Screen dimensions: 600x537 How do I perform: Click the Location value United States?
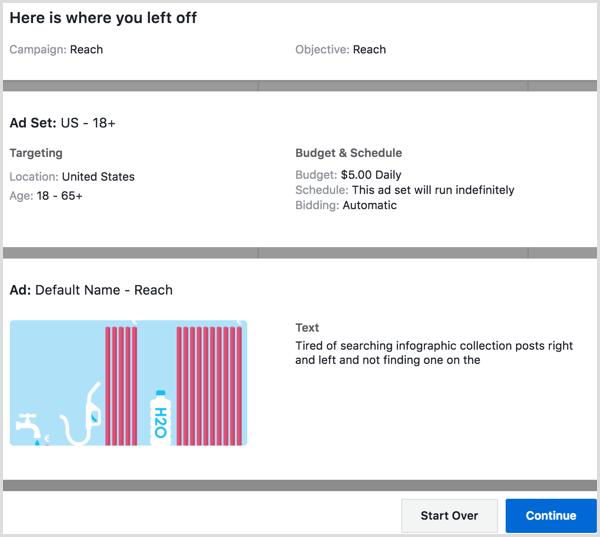98,176
